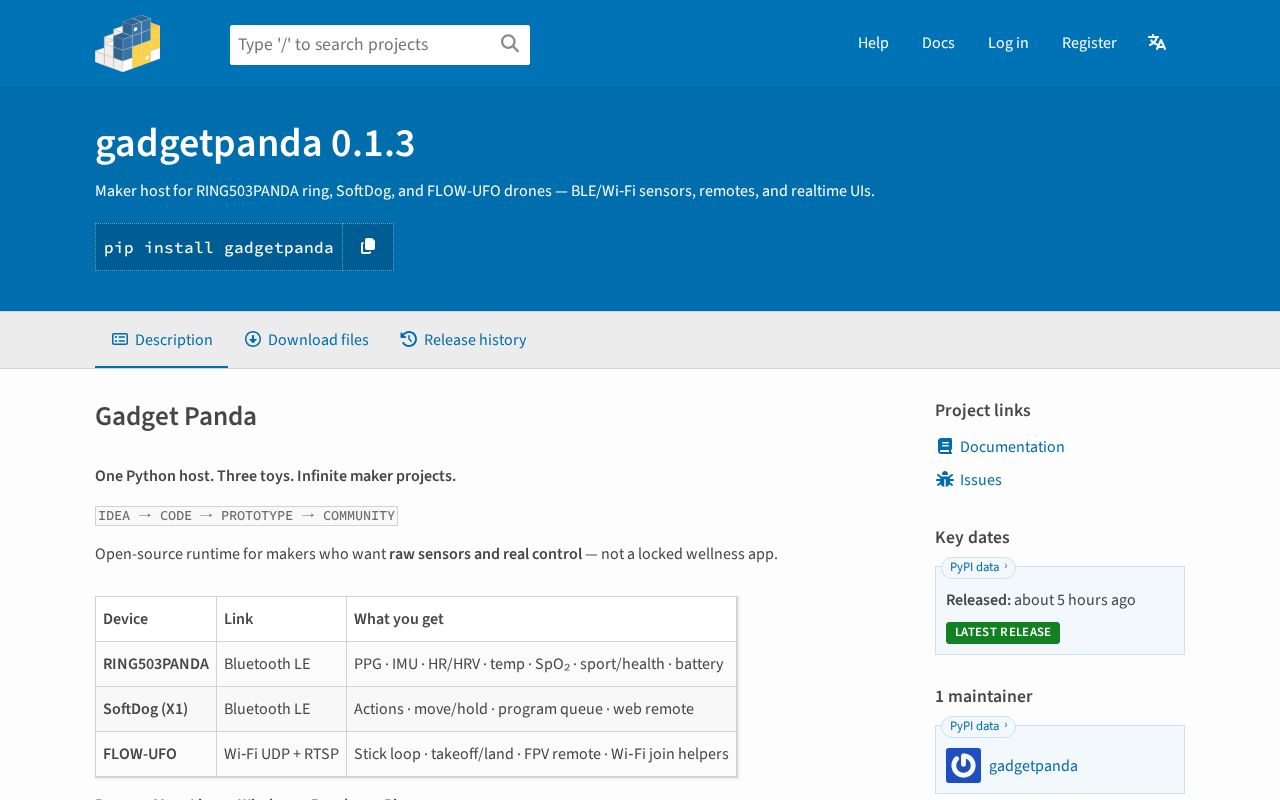This screenshot has height=800, width=1280.
Task: Click the PyPI logo in header
Action: (128, 43)
